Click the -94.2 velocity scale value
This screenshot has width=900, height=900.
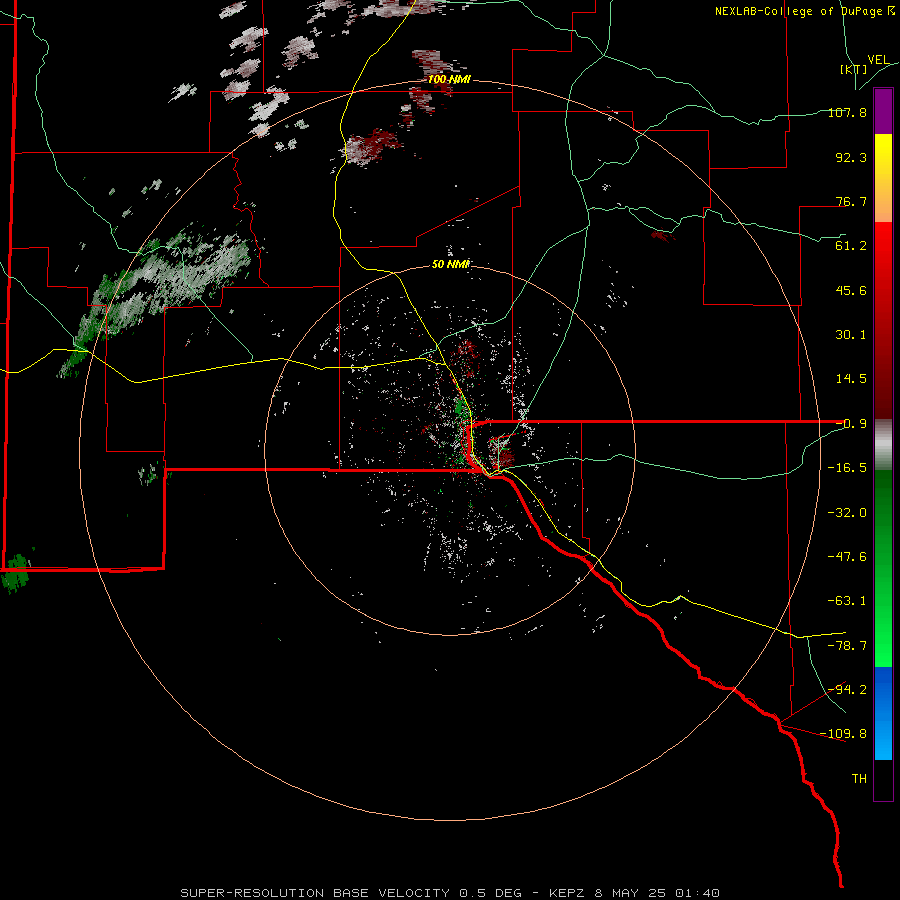[847, 690]
